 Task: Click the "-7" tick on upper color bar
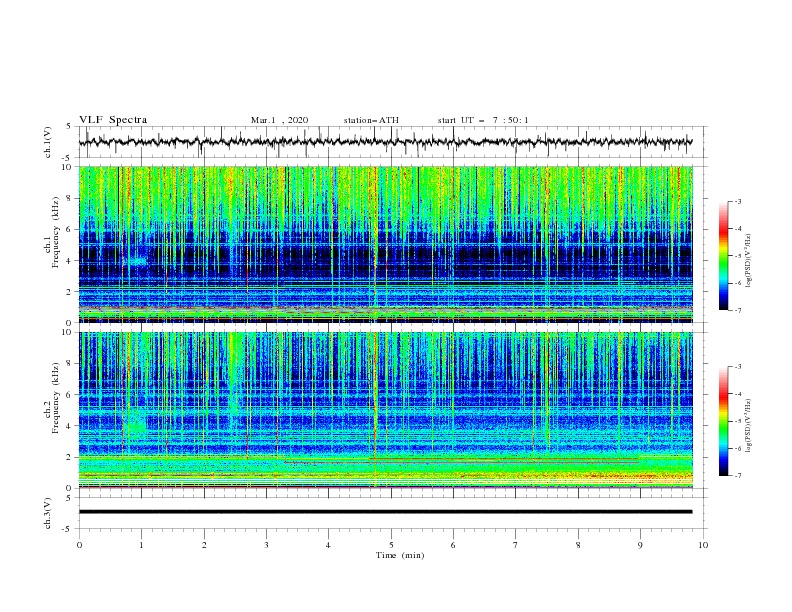pos(737,311)
